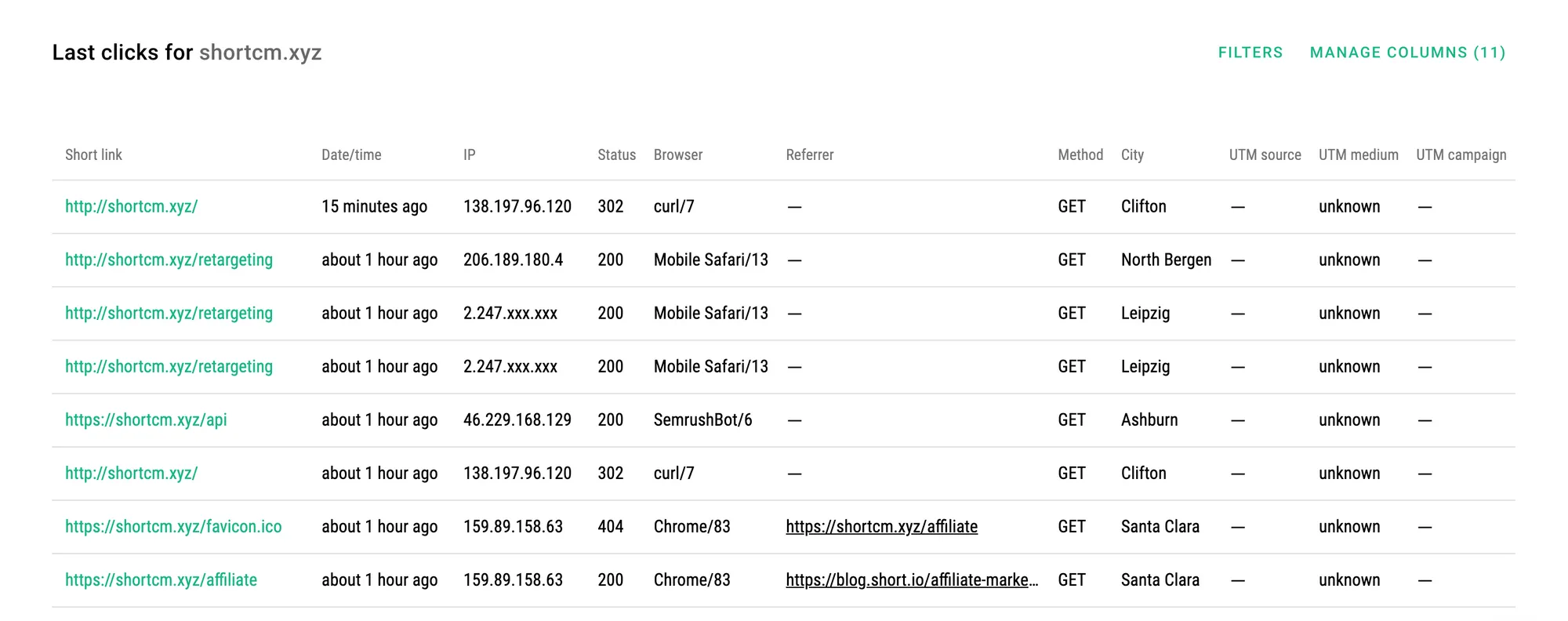Select shortcm.xyz domain in the heading

pyautogui.click(x=260, y=53)
